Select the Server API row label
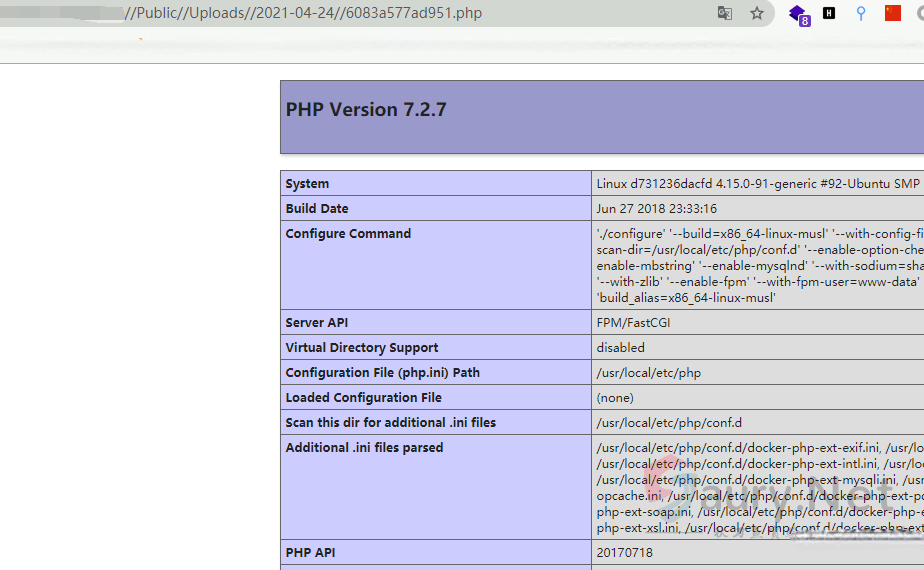The width and height of the screenshot is (924, 570). pyautogui.click(x=319, y=323)
